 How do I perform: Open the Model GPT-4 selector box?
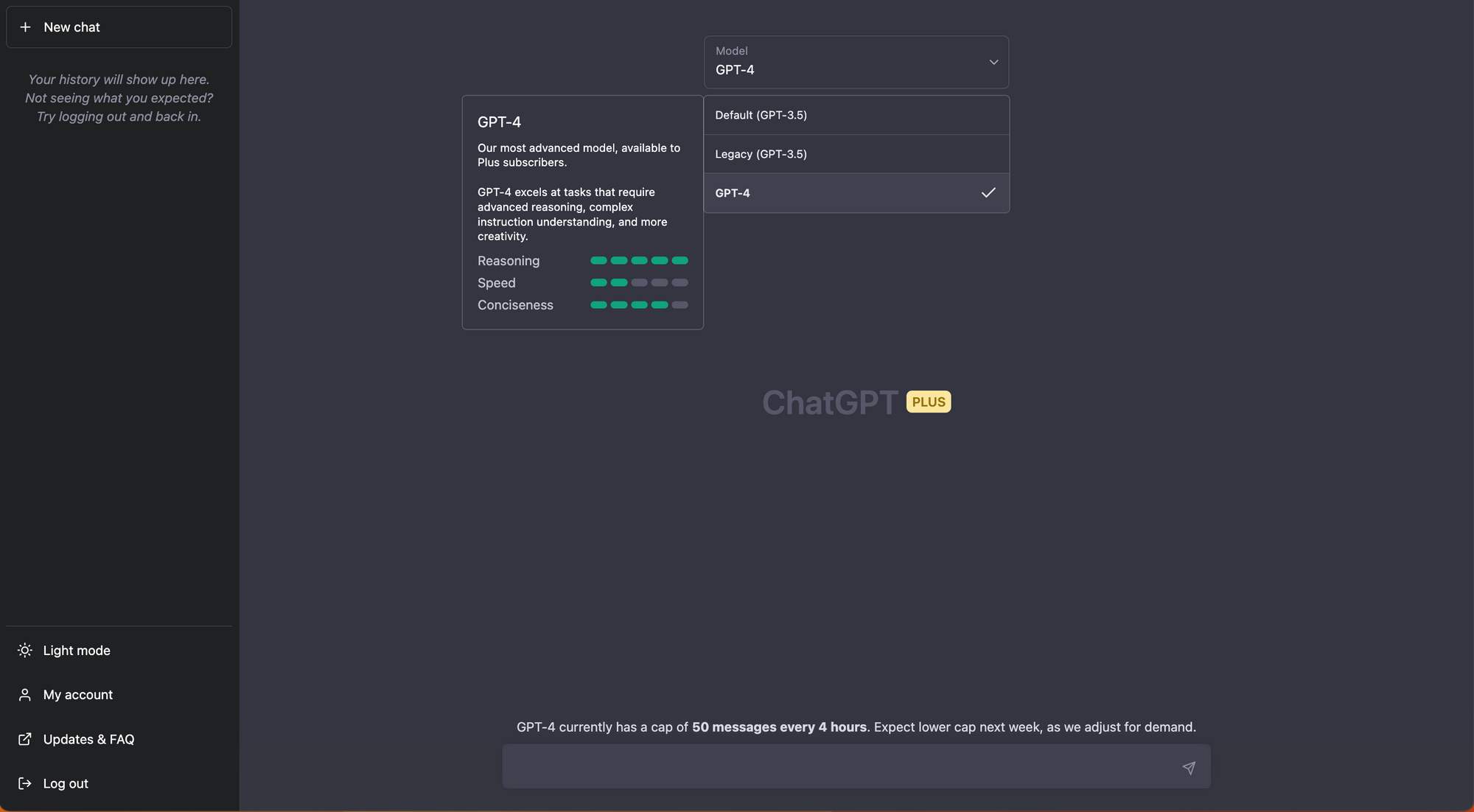click(x=840, y=62)
